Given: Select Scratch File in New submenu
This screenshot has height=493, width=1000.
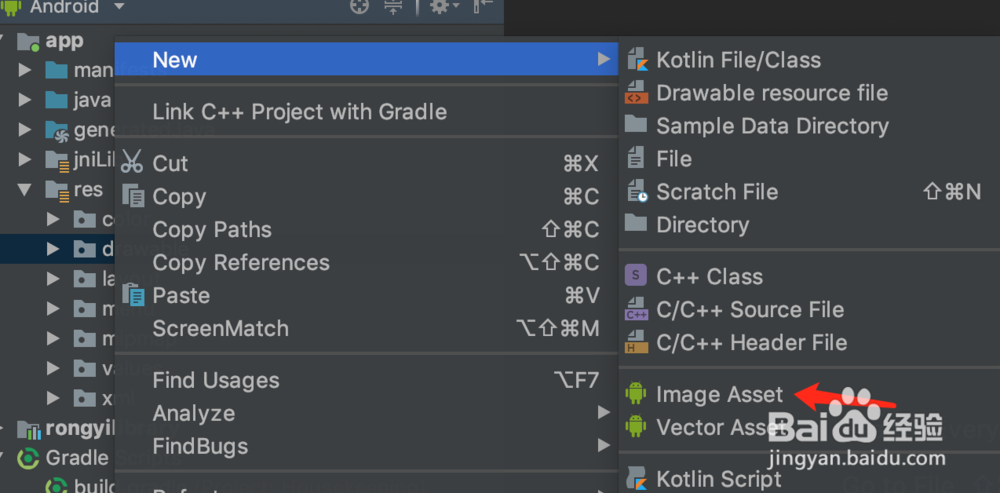Looking at the screenshot, I should (x=716, y=192).
